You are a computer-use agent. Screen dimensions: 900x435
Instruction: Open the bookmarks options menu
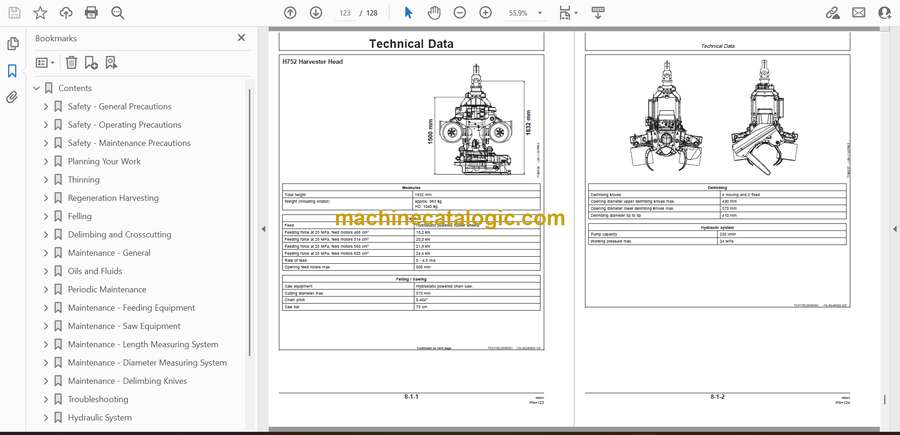click(x=45, y=63)
